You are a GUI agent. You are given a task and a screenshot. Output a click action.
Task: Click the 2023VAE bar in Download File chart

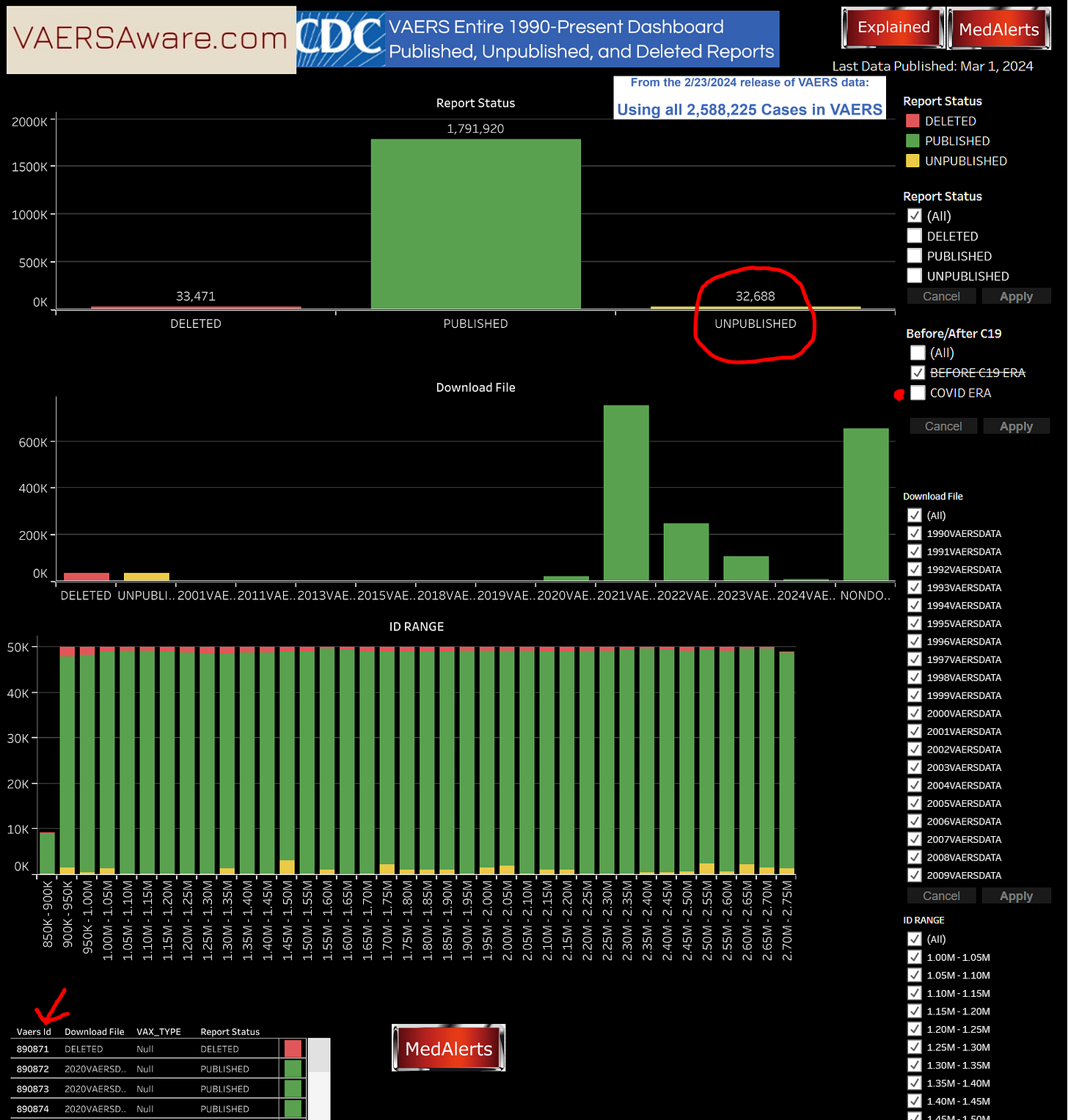click(x=746, y=568)
